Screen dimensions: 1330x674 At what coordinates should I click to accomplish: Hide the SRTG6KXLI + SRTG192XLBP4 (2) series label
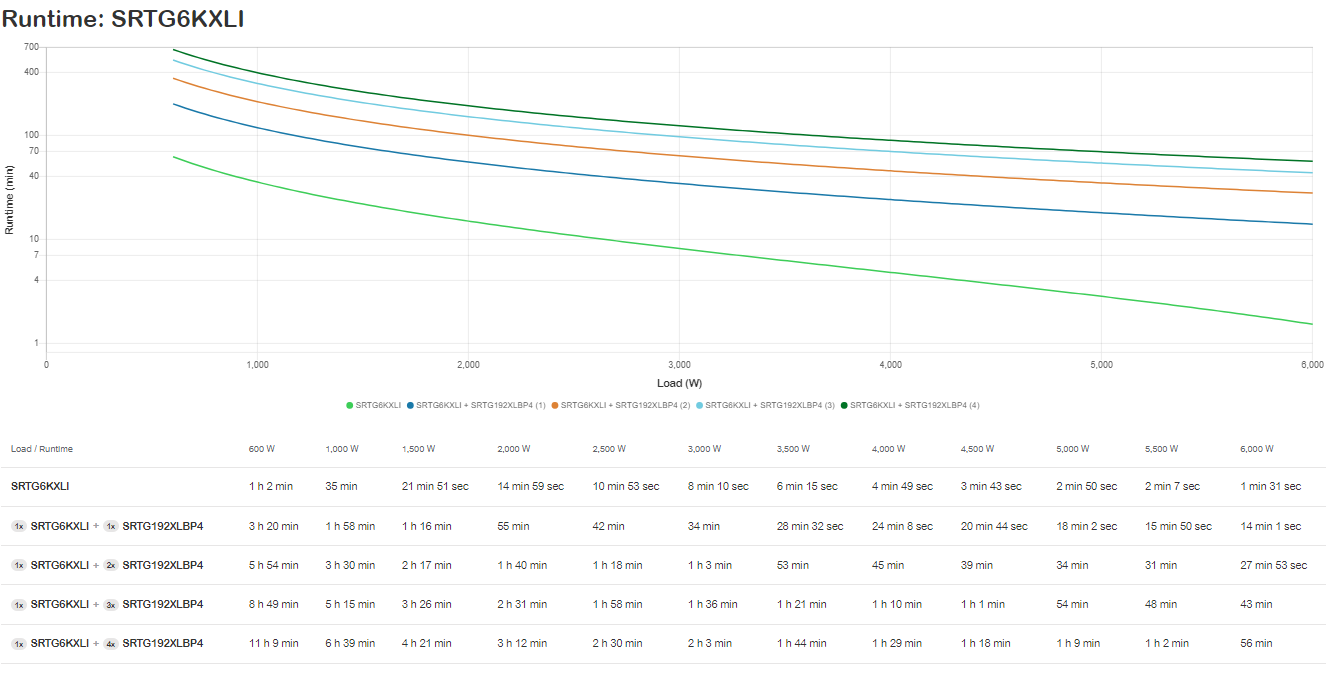(625, 405)
